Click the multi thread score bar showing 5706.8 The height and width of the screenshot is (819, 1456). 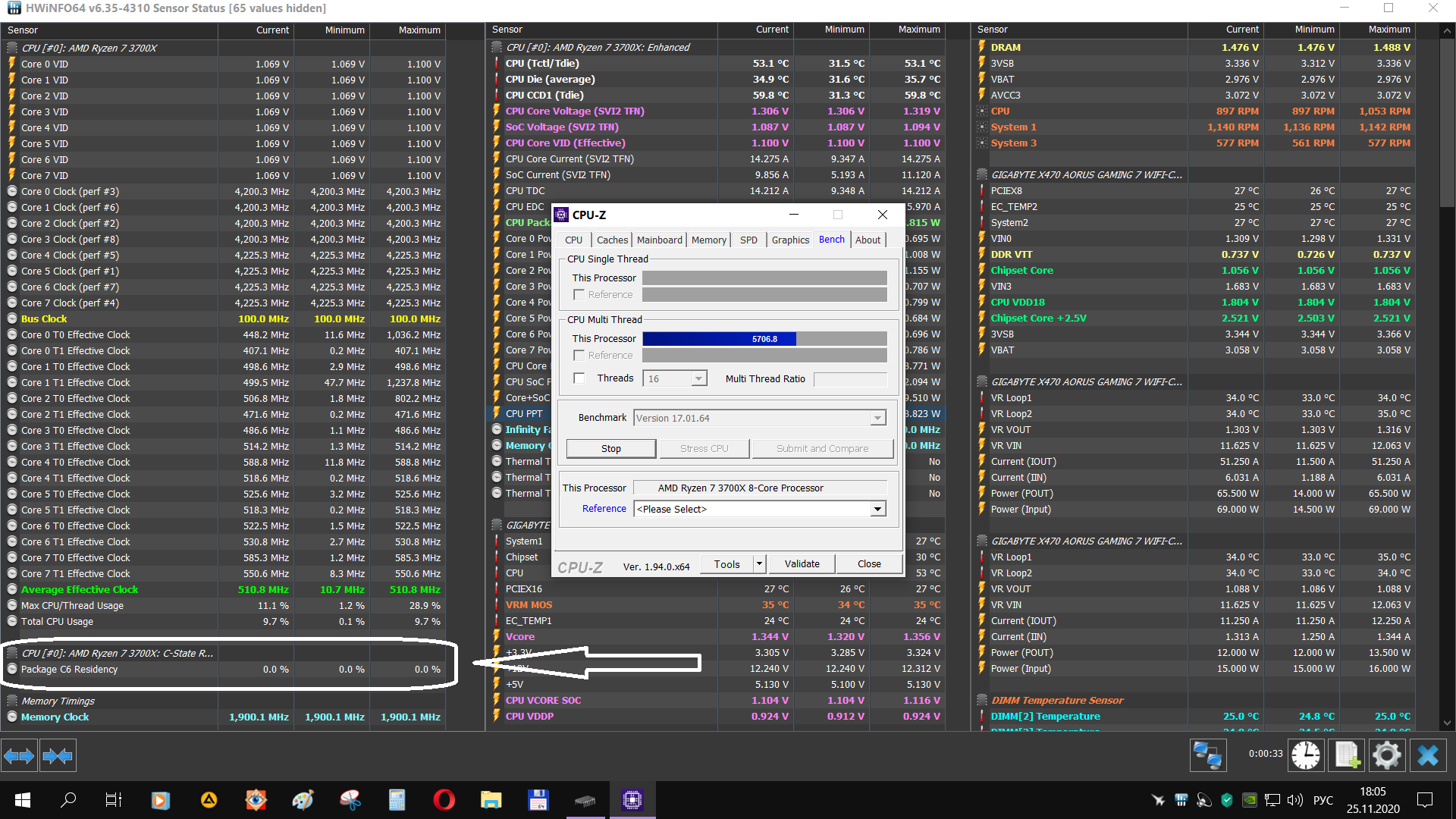point(765,338)
